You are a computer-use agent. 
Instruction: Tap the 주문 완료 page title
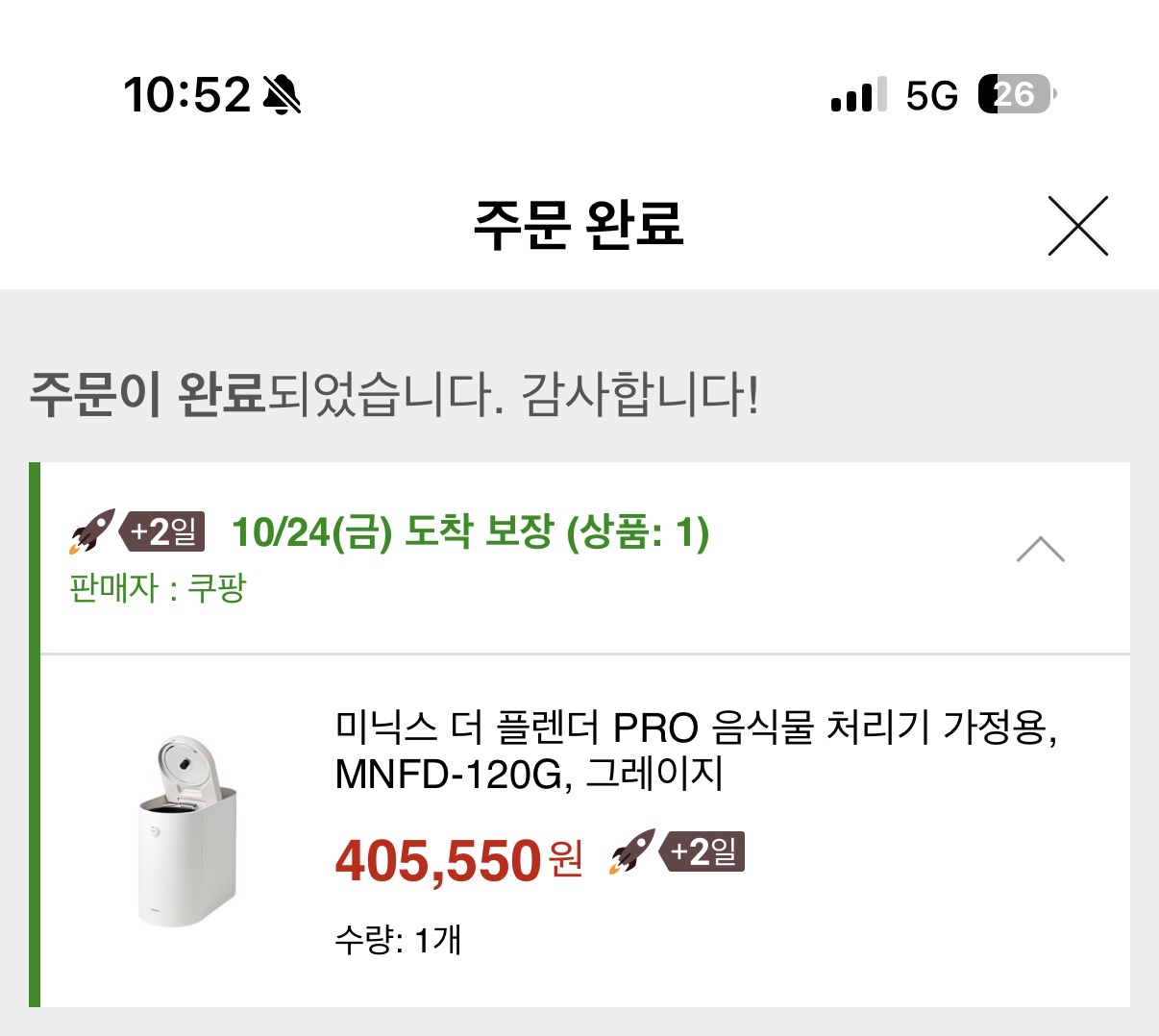point(578,225)
